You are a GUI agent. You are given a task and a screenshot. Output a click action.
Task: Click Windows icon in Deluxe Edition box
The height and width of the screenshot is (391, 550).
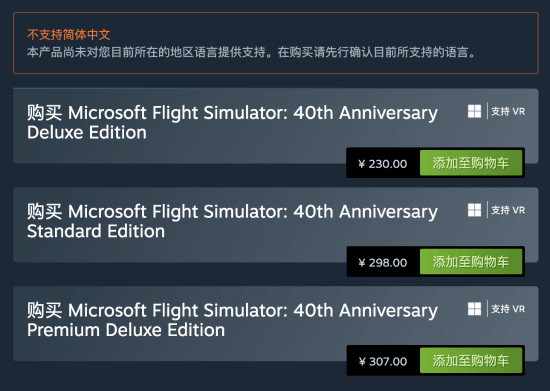click(x=474, y=112)
